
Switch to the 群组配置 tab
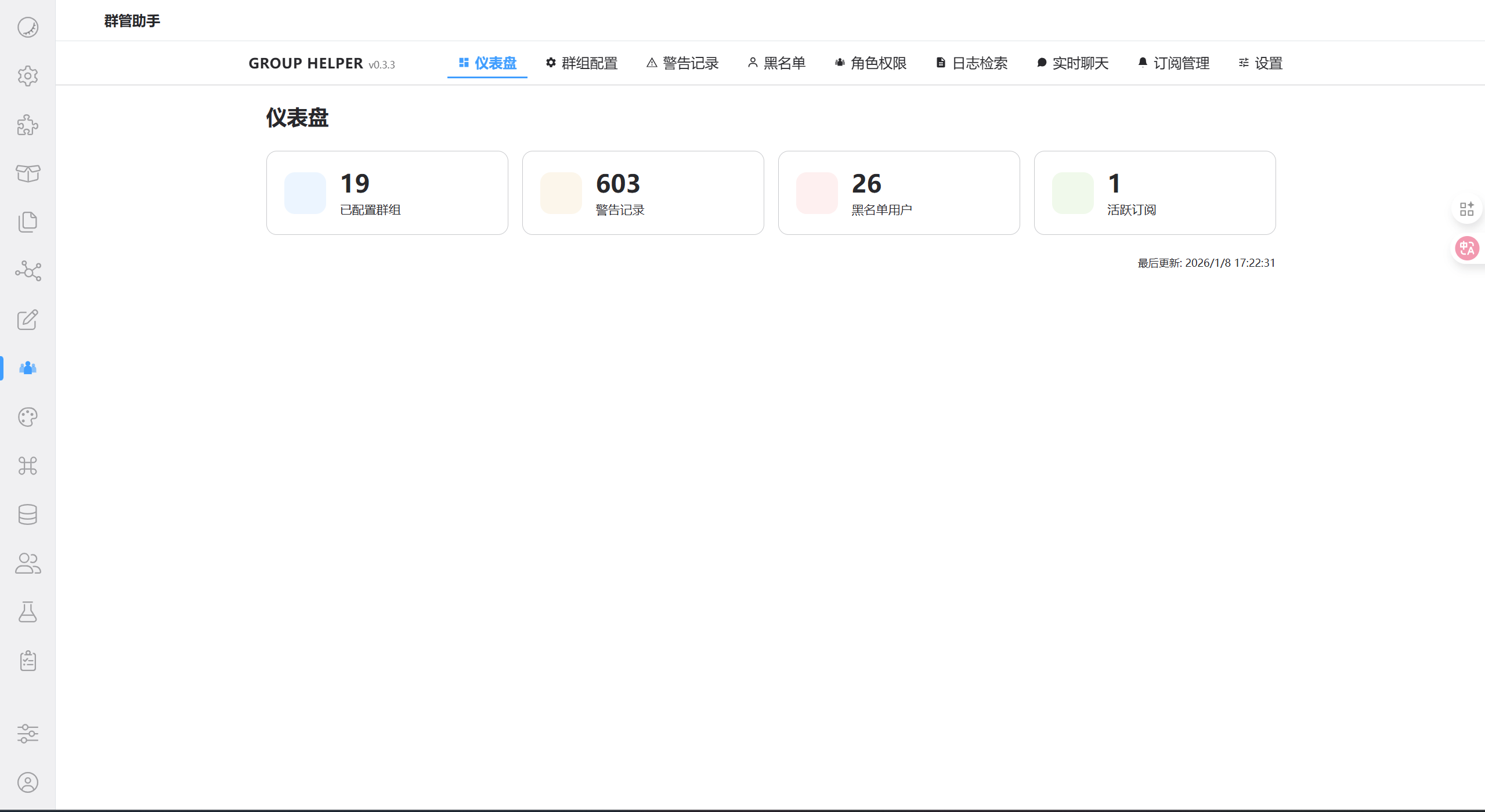pyautogui.click(x=581, y=63)
